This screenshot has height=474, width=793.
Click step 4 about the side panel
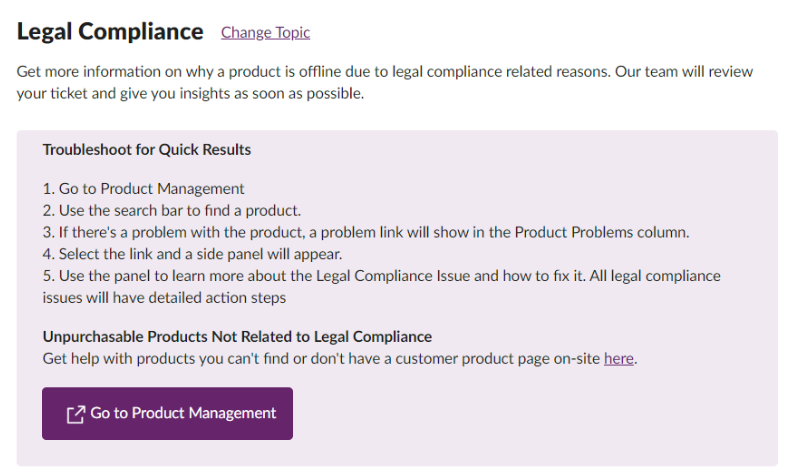pyautogui.click(x=192, y=254)
